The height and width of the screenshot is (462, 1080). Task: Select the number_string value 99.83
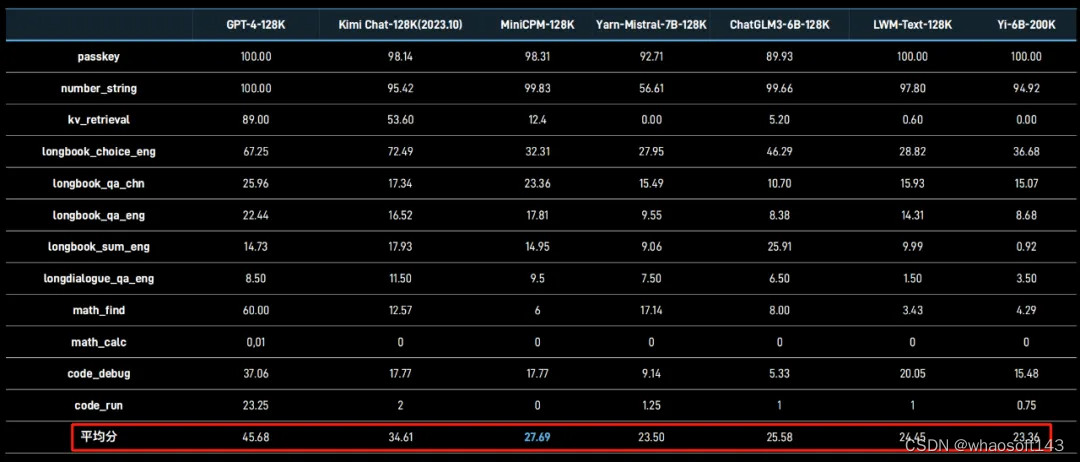coord(537,89)
